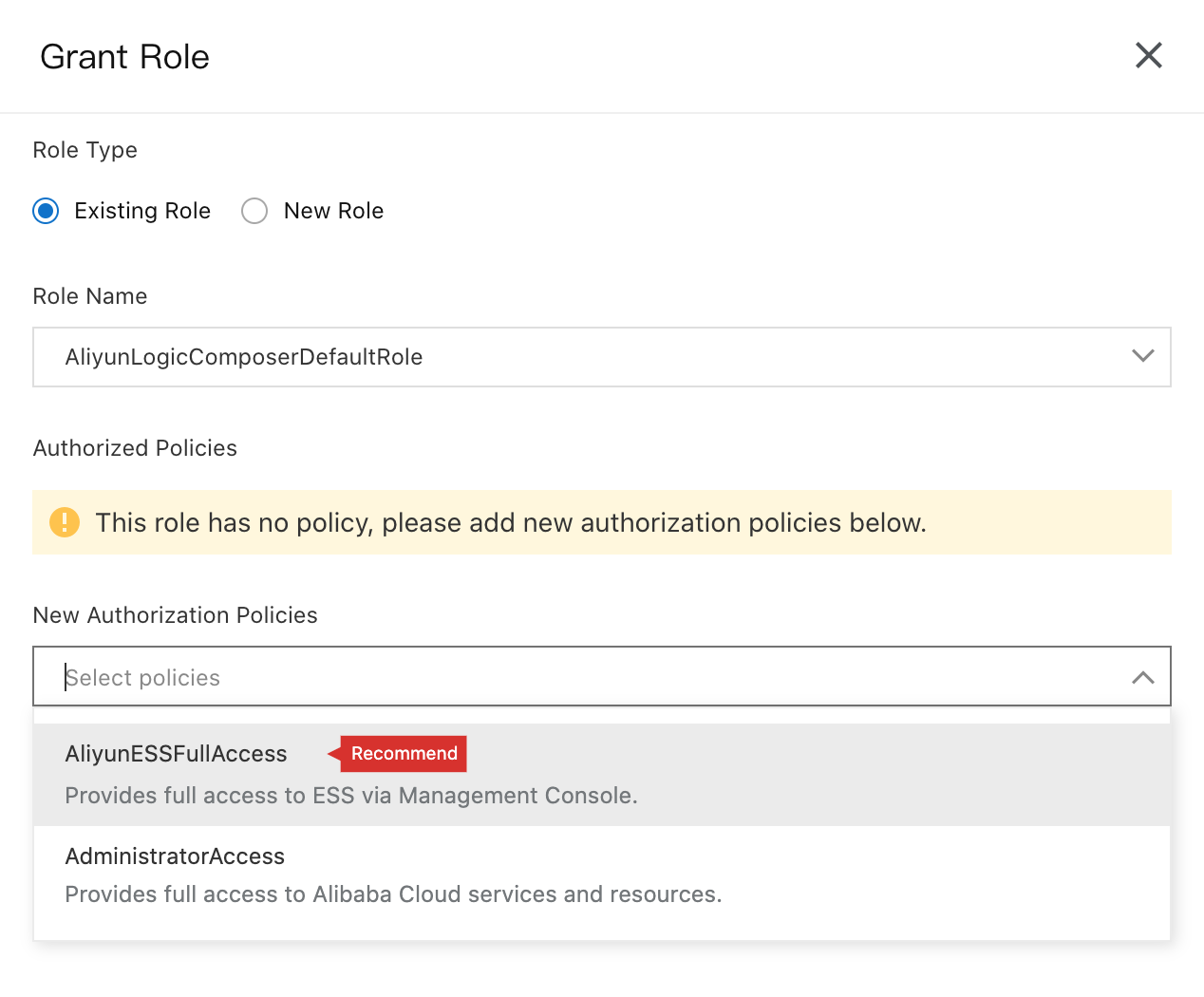Click the Role Name chevron arrow

click(x=1143, y=356)
